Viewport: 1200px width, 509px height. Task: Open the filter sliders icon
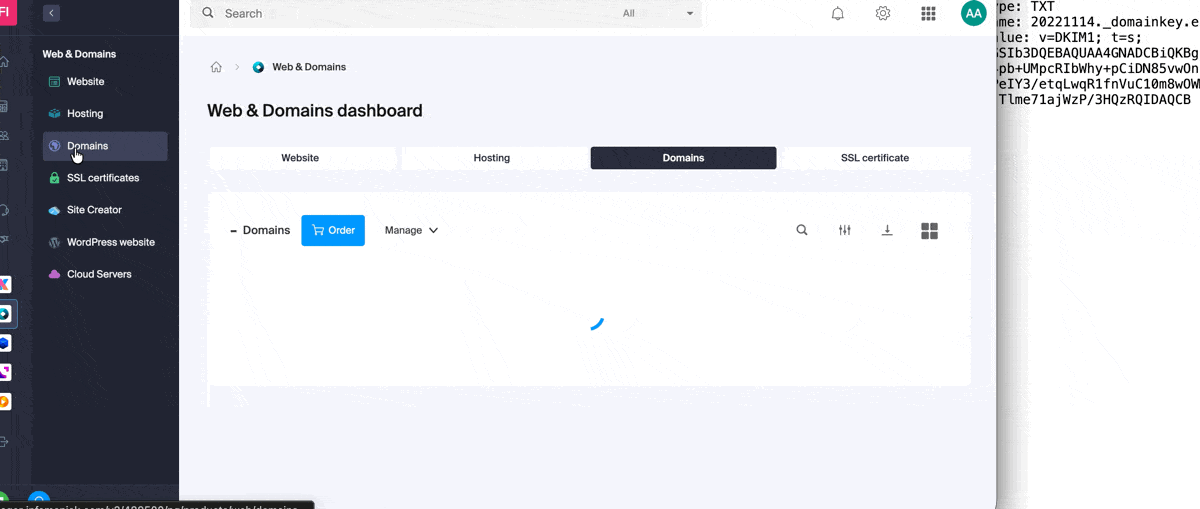coord(845,230)
